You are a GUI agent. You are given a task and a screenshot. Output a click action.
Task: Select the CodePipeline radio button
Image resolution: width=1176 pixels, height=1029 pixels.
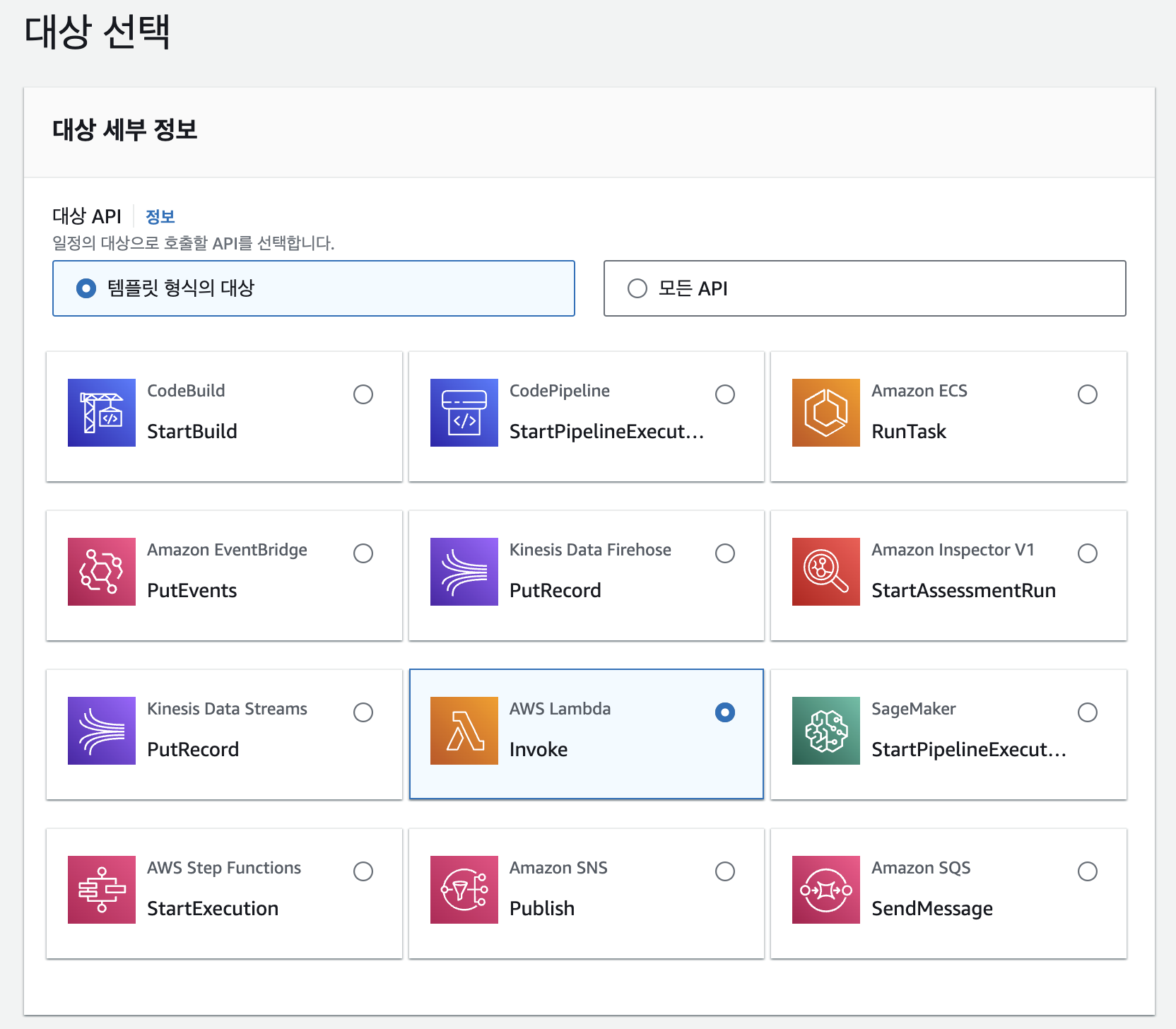click(x=725, y=394)
